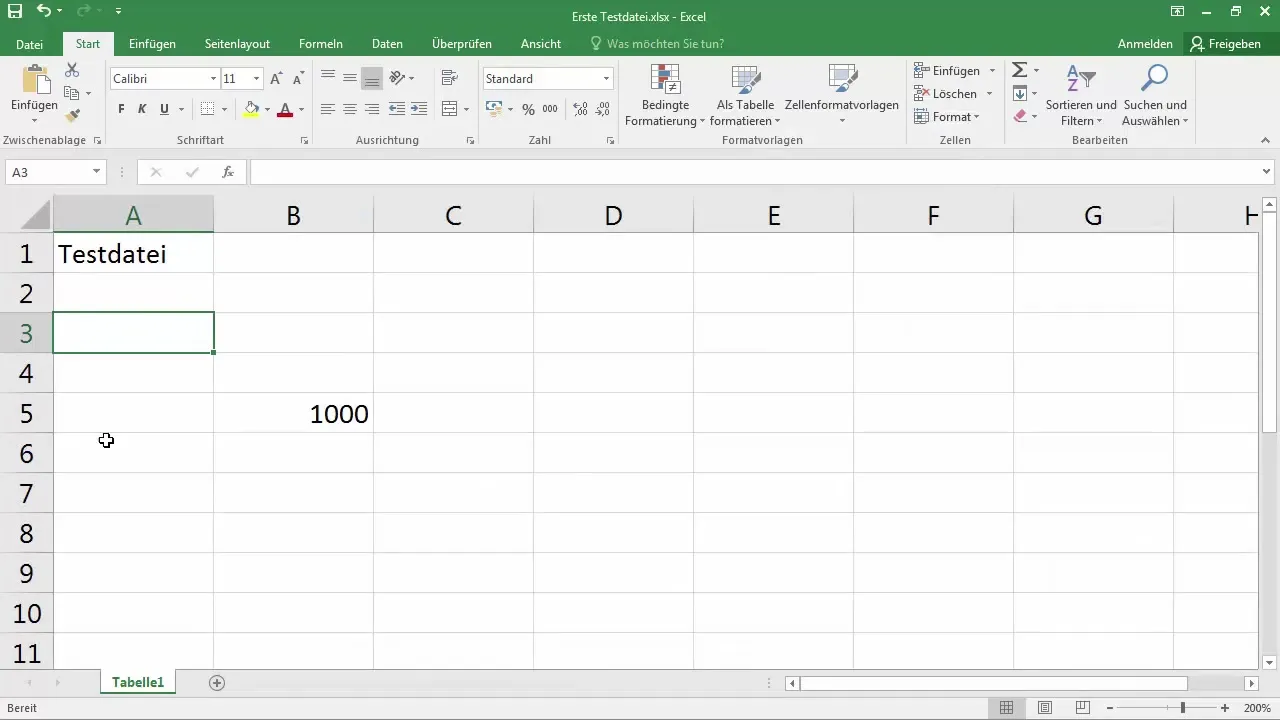This screenshot has height=720, width=1280.
Task: Switch to Page Break Preview in status bar
Action: pyautogui.click(x=1082, y=708)
